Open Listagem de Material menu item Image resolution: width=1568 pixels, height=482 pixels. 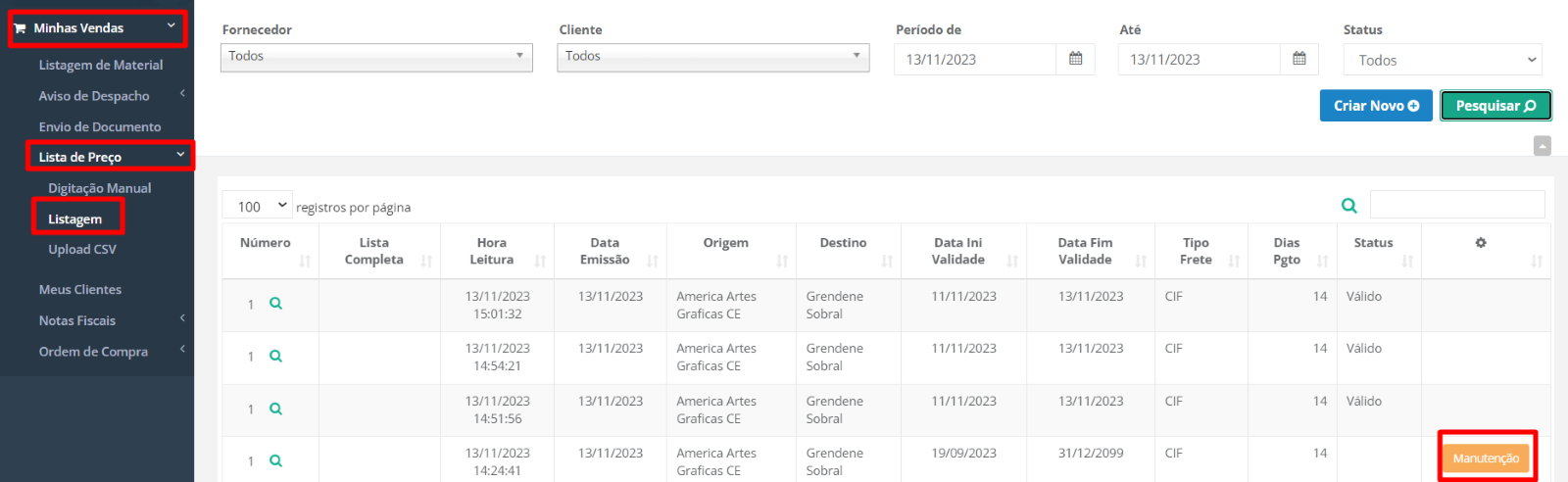[x=101, y=65]
